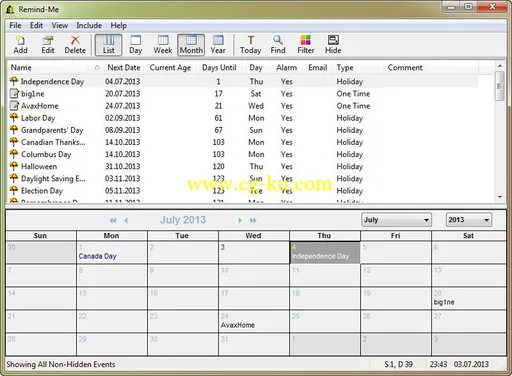
Task: Open the 2013 year dropdown
Action: [x=469, y=220]
